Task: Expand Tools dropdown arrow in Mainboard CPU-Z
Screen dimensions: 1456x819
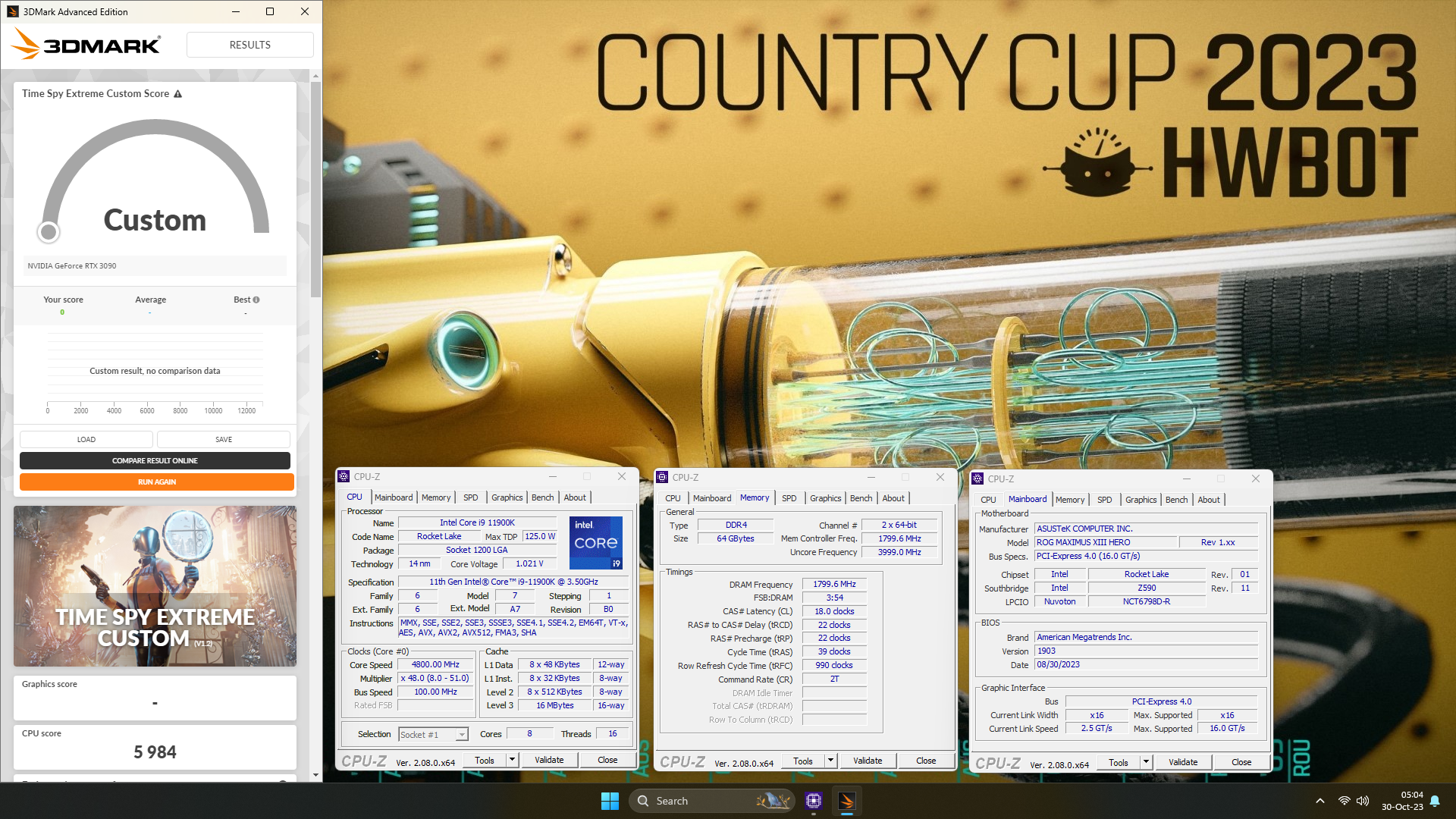Action: click(x=1146, y=762)
